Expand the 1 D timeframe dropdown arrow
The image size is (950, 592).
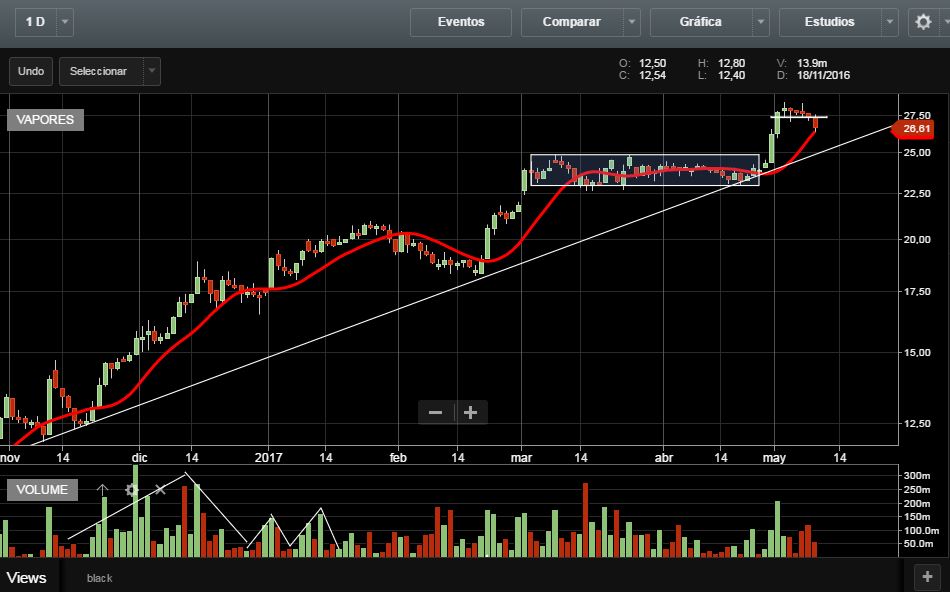pyautogui.click(x=65, y=21)
